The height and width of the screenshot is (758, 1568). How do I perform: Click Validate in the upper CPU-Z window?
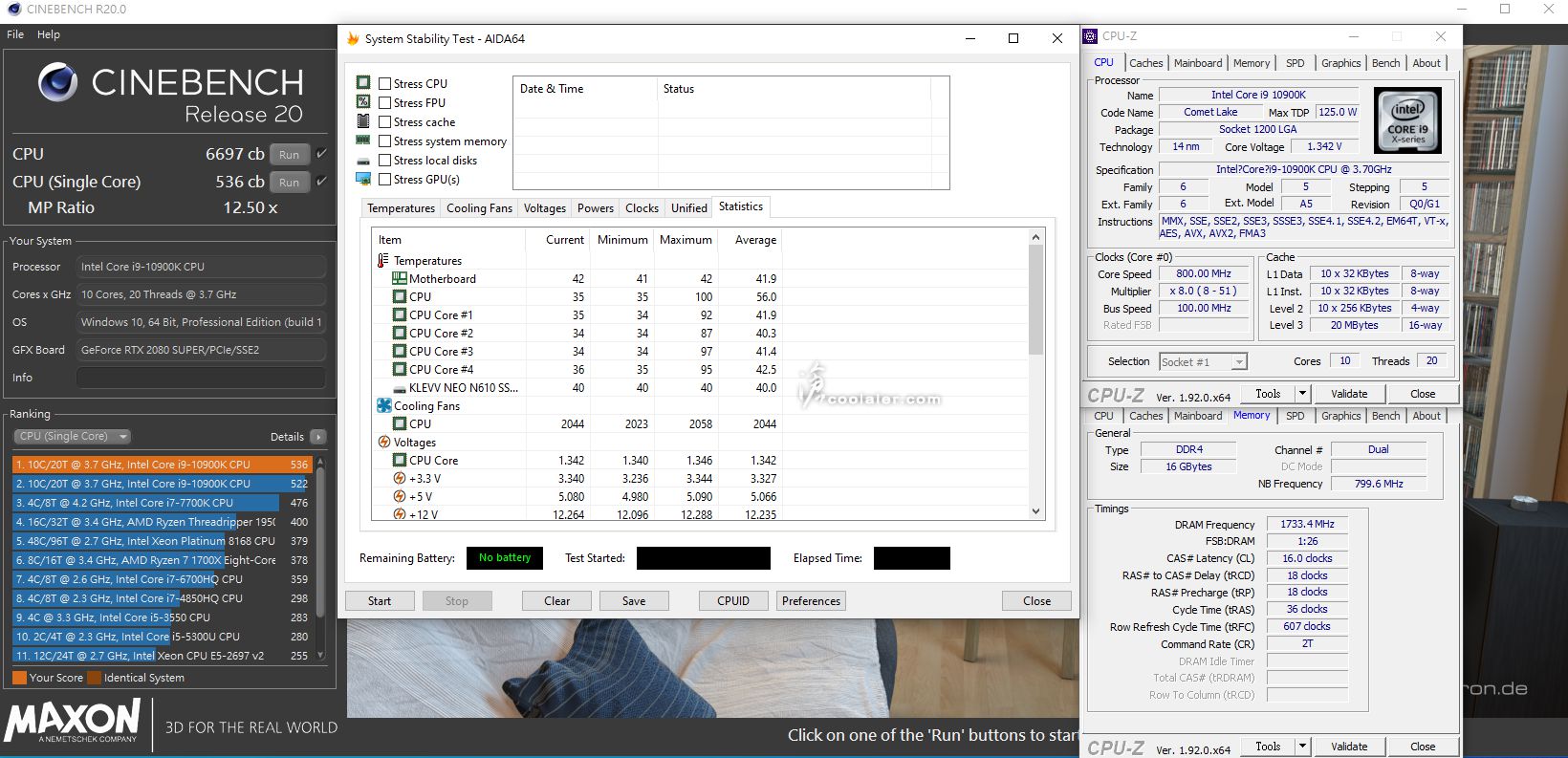[x=1349, y=394]
